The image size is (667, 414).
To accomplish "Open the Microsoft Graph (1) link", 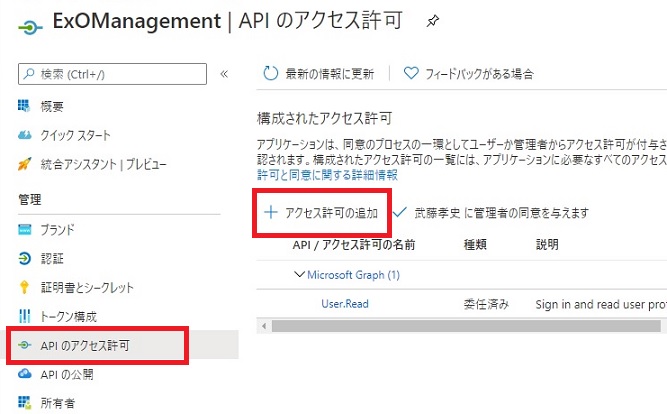I will click(353, 275).
